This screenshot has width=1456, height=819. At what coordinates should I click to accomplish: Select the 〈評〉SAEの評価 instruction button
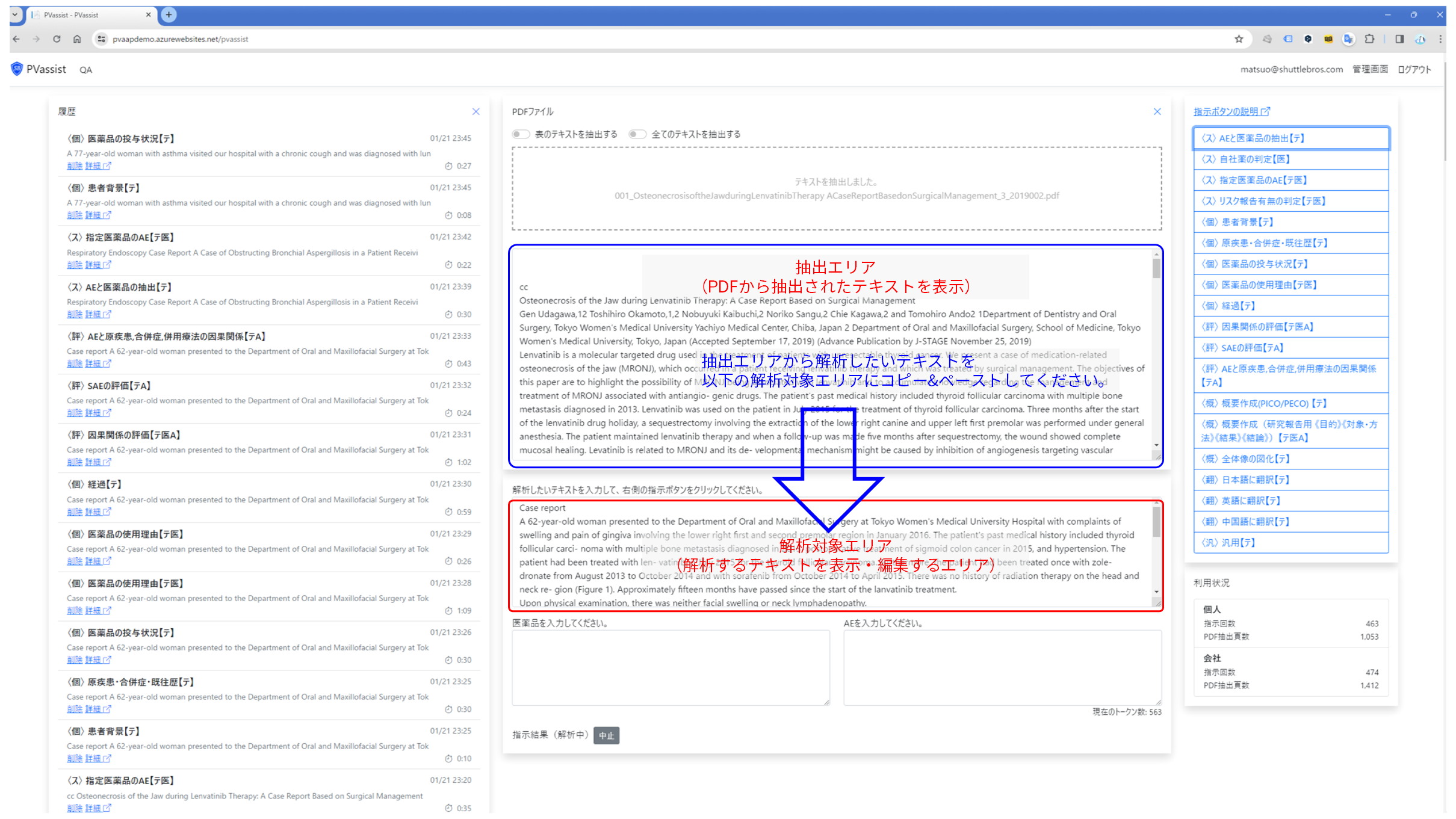(x=1289, y=348)
